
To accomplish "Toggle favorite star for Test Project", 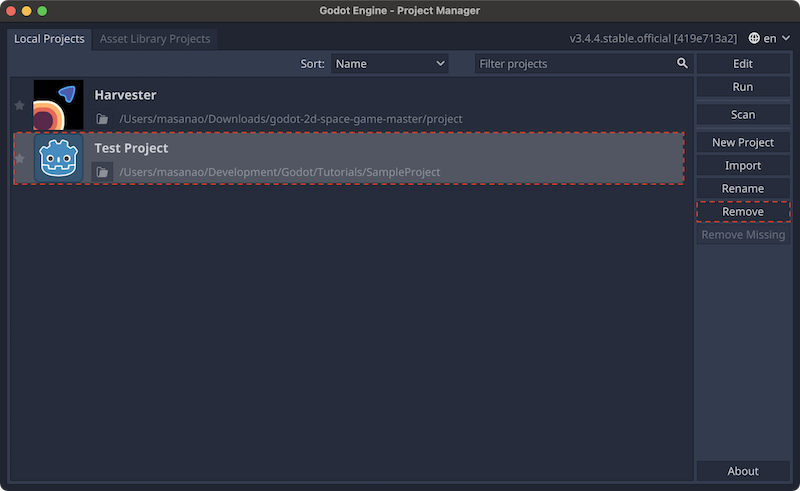I will [19, 158].
